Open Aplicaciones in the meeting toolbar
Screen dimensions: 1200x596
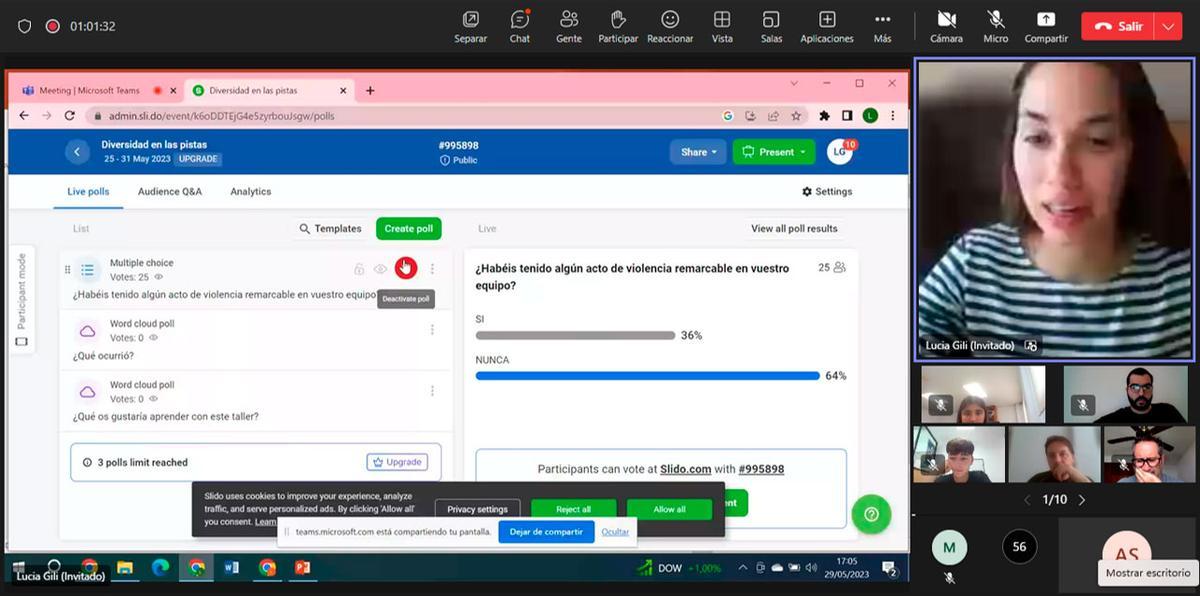827,26
